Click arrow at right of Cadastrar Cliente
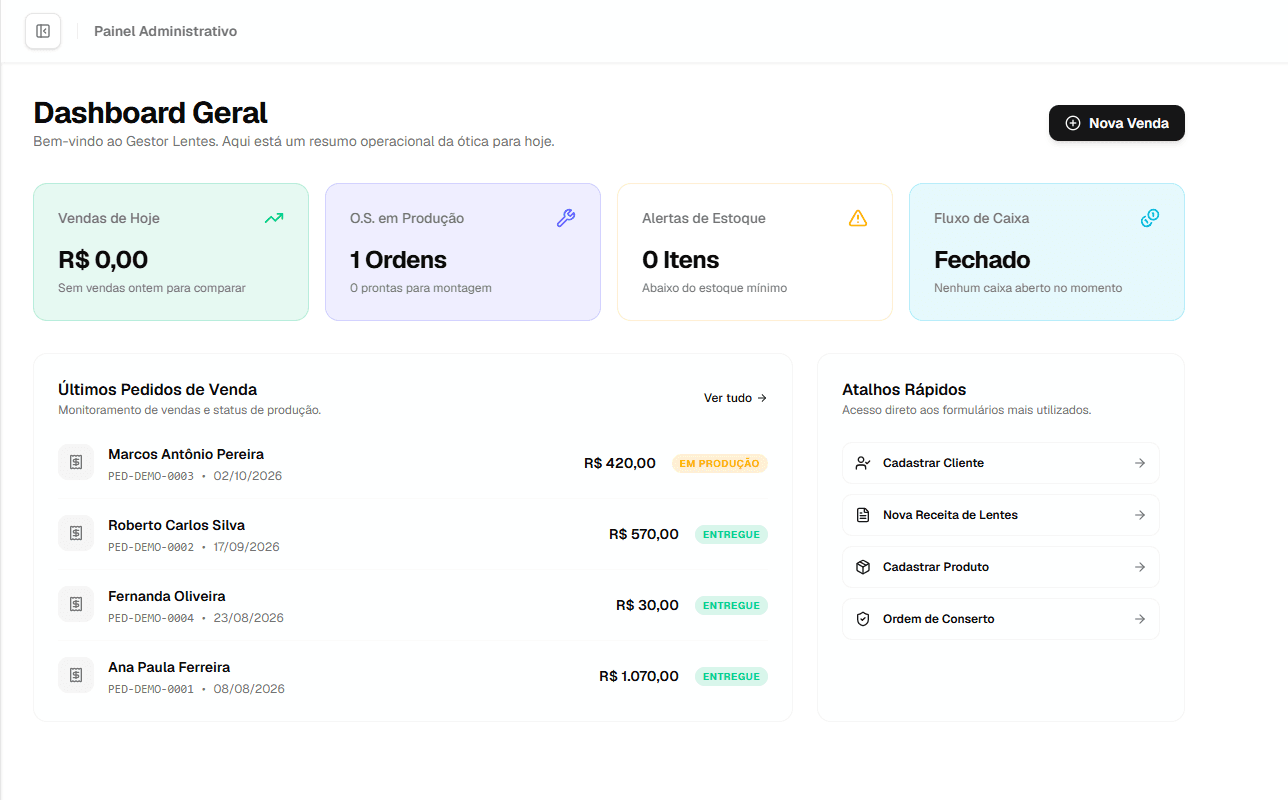 (x=1140, y=463)
